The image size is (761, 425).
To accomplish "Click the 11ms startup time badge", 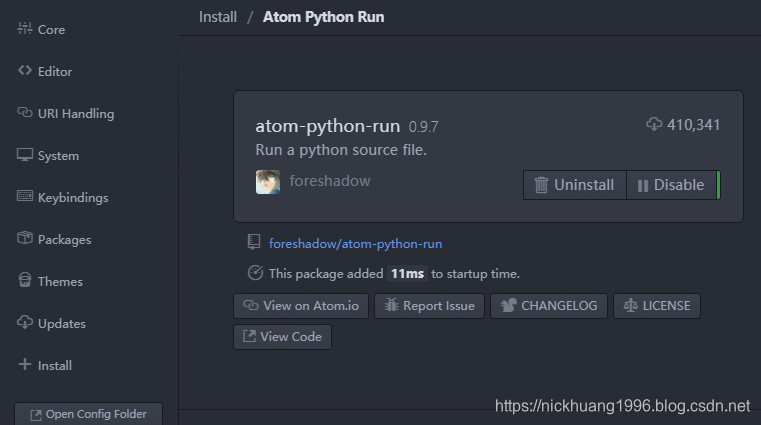I will click(x=408, y=274).
